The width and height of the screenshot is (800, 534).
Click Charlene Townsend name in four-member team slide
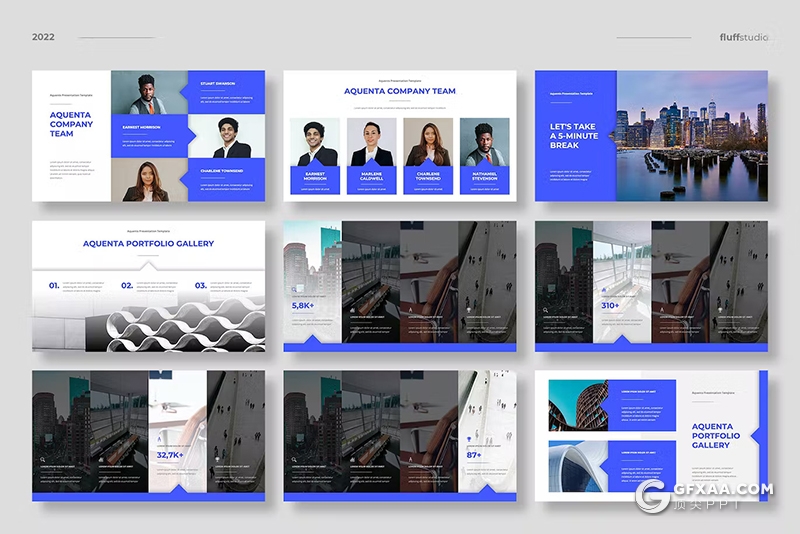point(427,181)
